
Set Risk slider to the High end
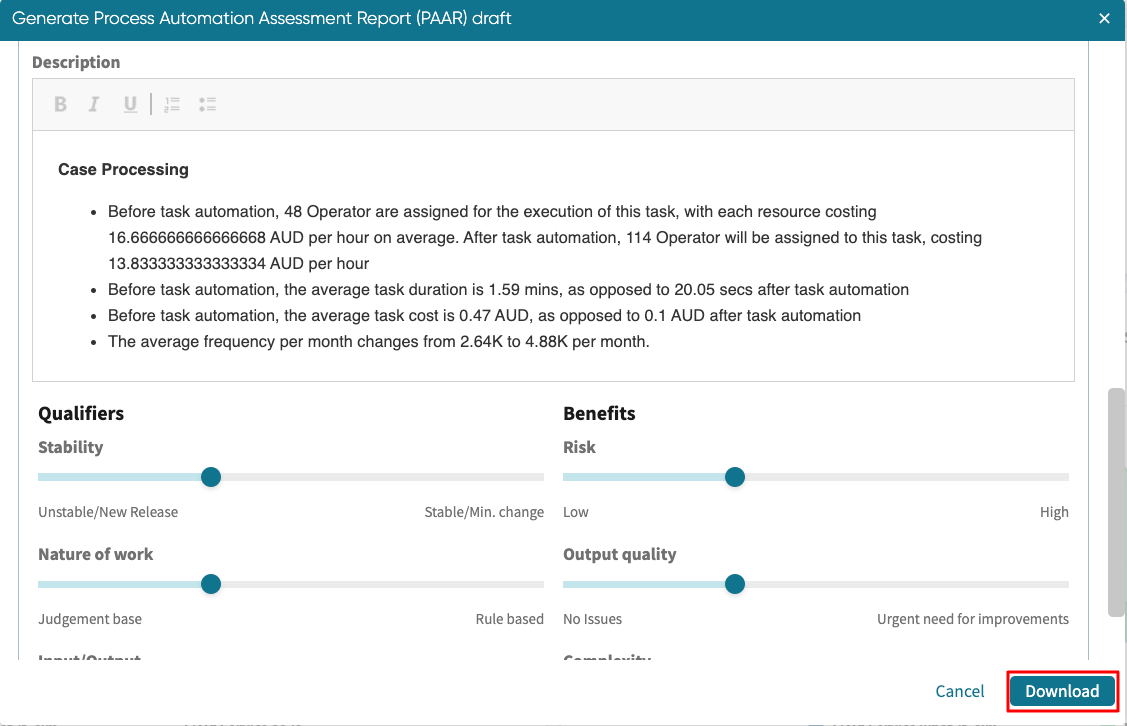pos(1066,477)
